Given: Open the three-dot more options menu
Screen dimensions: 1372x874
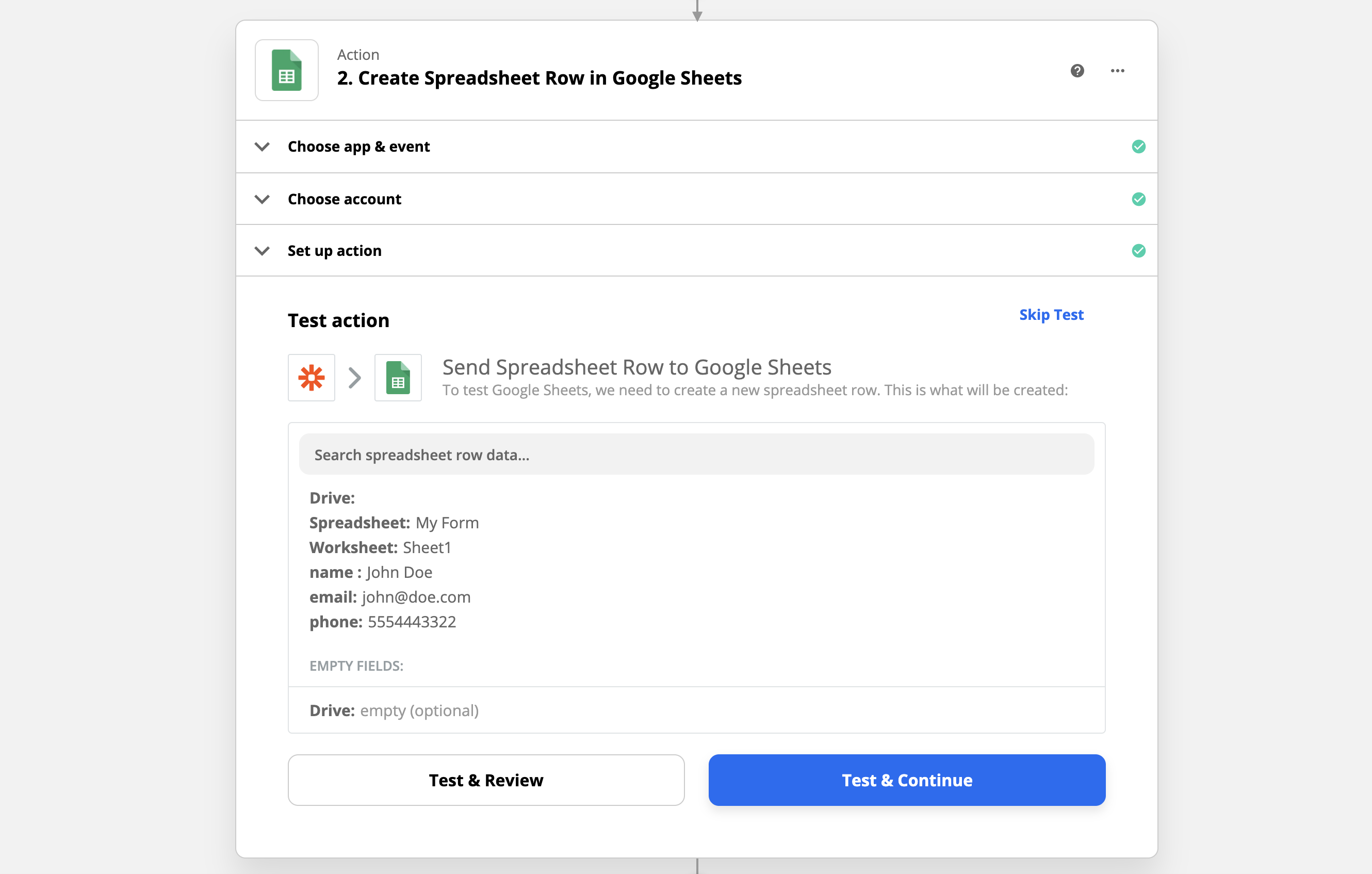Looking at the screenshot, I should click(1117, 71).
